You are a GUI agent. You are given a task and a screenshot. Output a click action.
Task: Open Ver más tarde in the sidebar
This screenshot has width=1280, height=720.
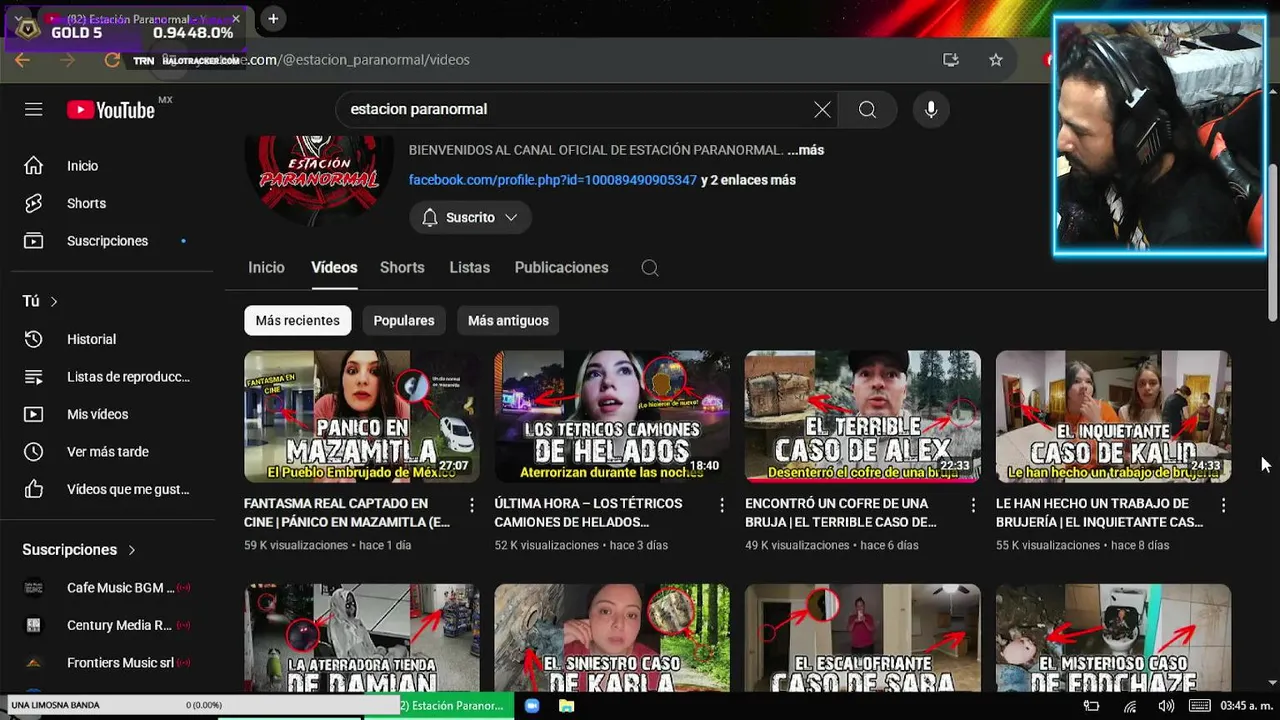(x=107, y=452)
